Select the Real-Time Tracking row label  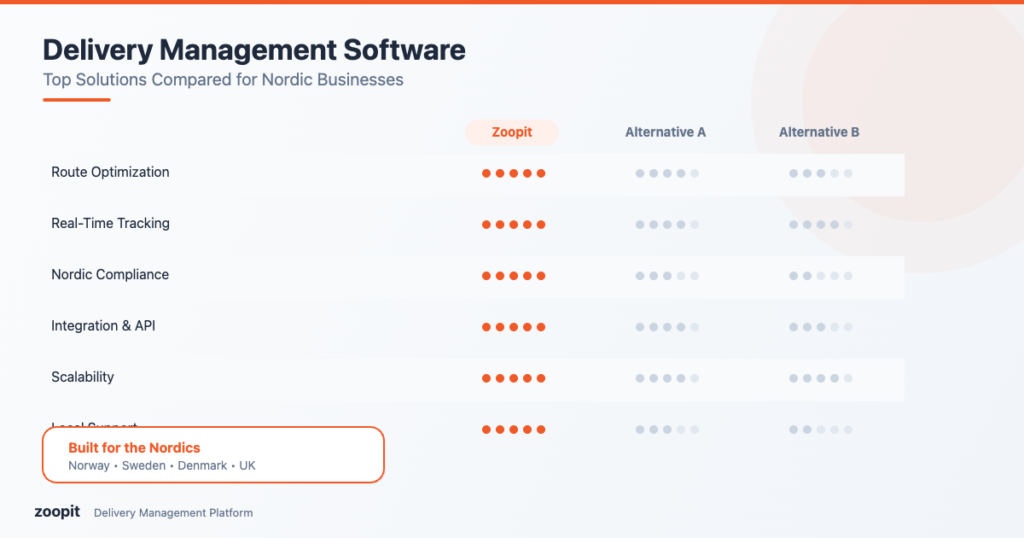click(110, 223)
